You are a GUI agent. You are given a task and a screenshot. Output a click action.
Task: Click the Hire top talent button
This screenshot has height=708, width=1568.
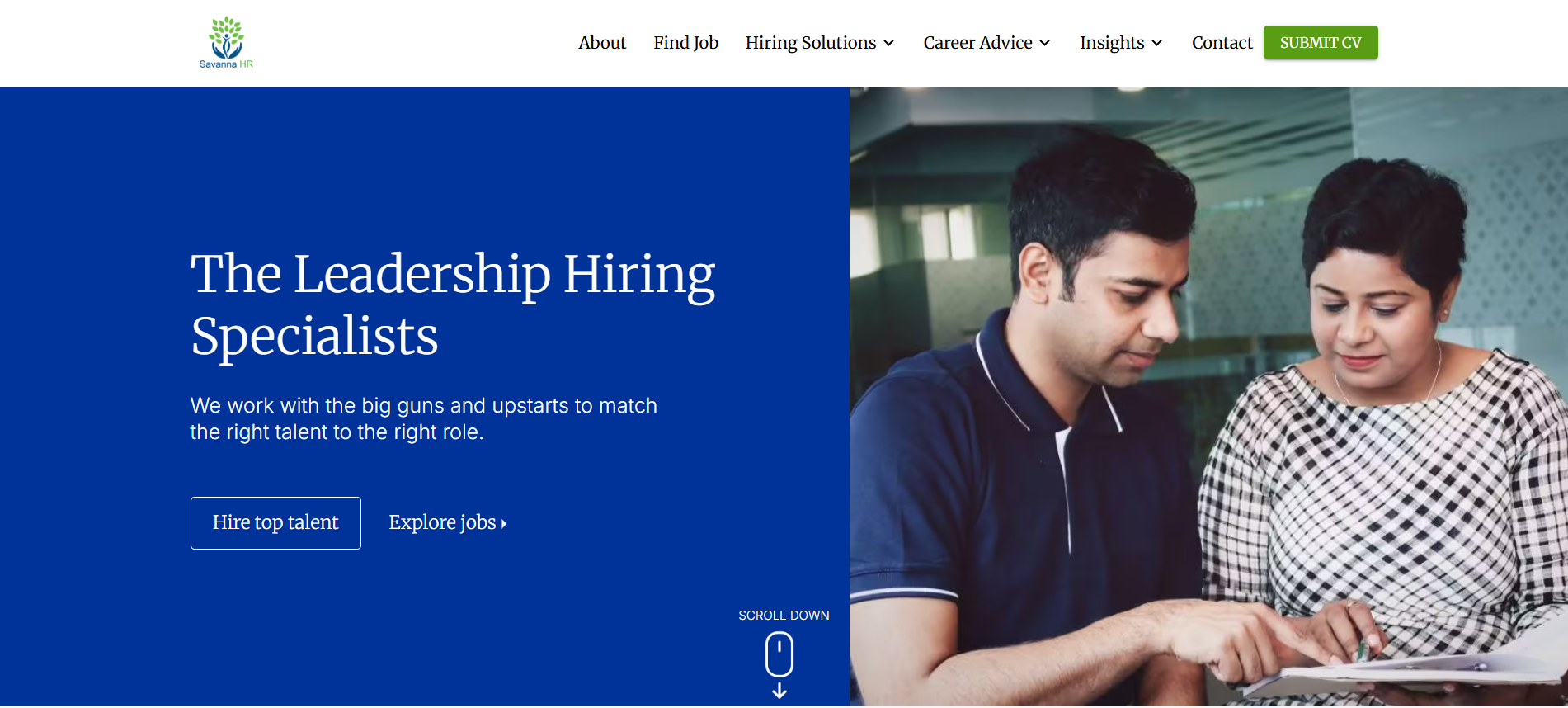point(275,523)
